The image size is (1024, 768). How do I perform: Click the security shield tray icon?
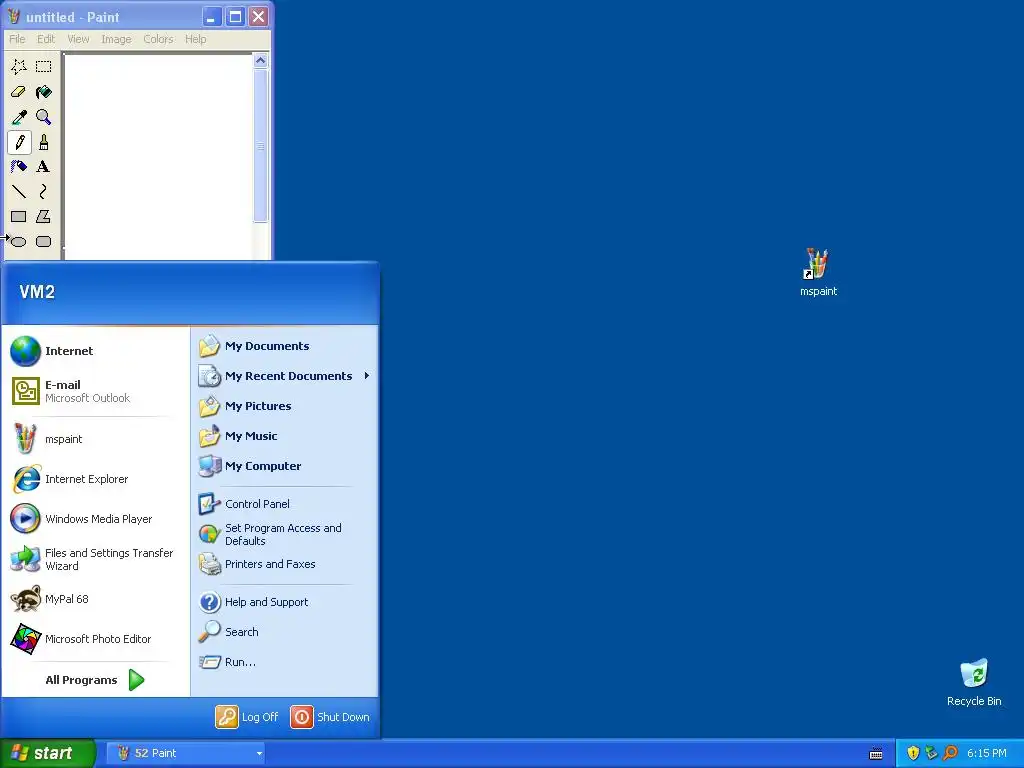pyautogui.click(x=914, y=754)
